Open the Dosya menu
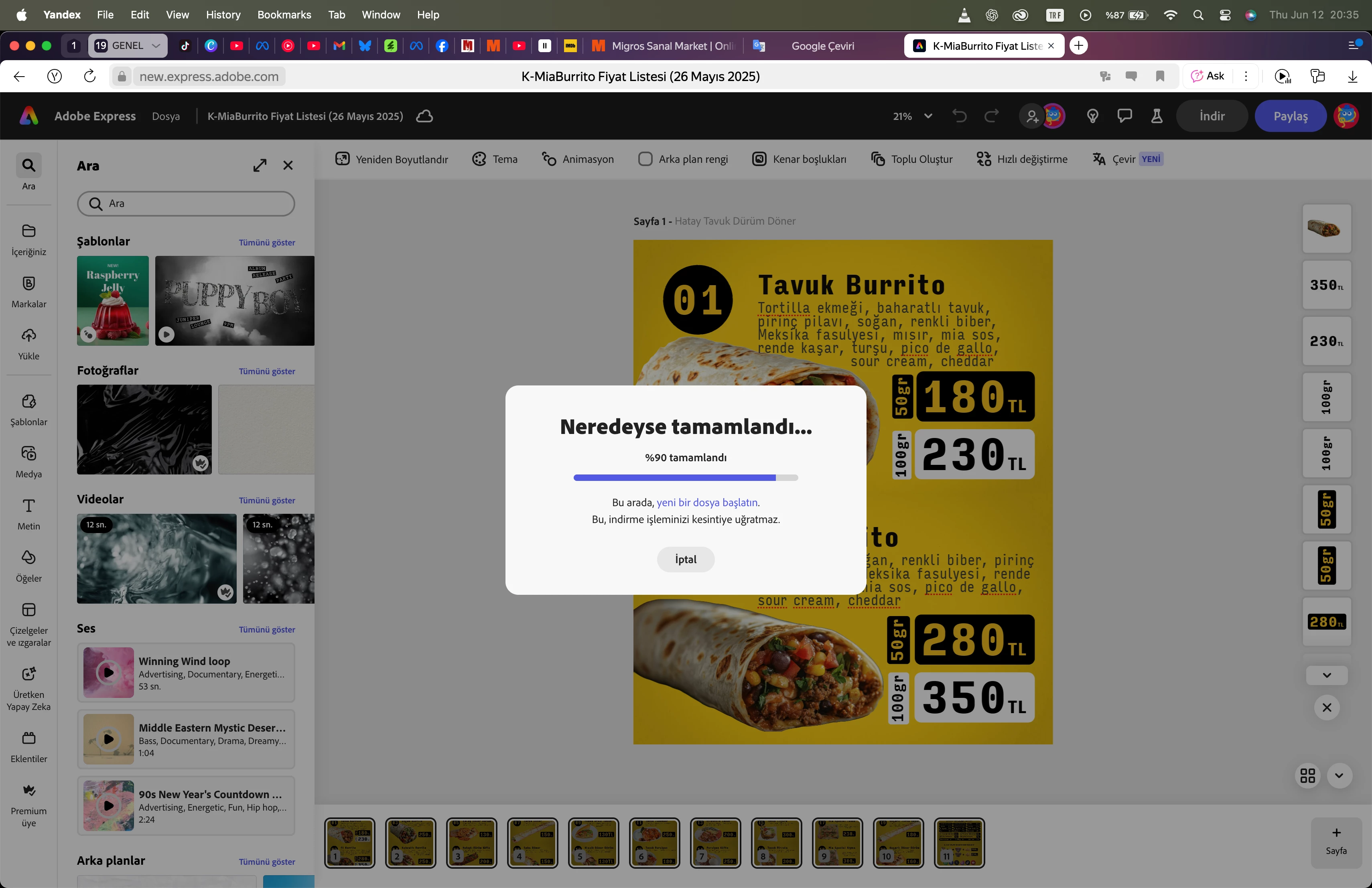1372x888 pixels. (x=165, y=116)
